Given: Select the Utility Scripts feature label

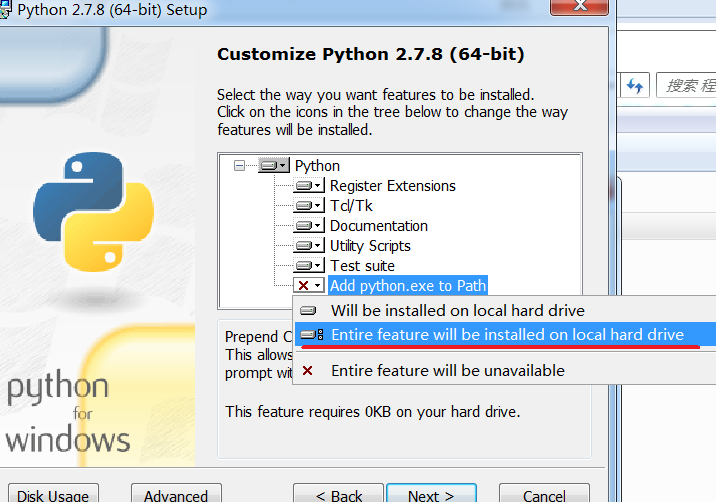Looking at the screenshot, I should click(370, 246).
